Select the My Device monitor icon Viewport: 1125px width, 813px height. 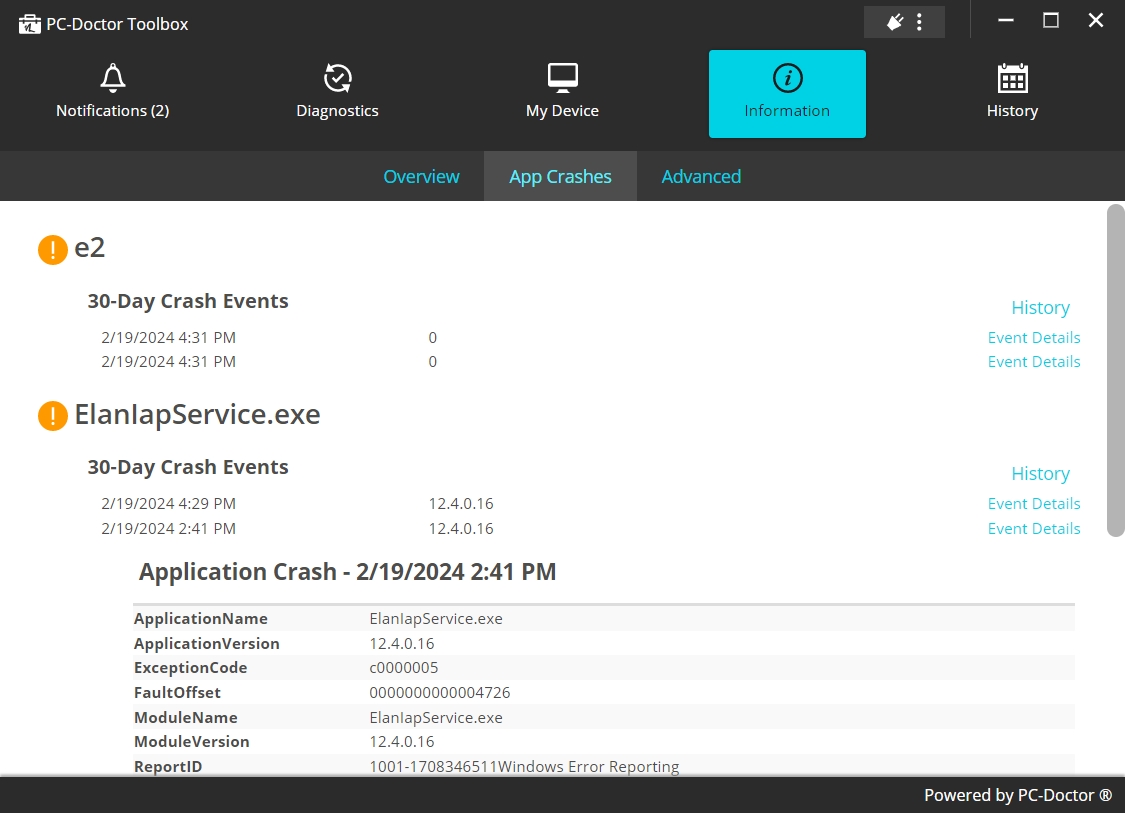pyautogui.click(x=562, y=78)
